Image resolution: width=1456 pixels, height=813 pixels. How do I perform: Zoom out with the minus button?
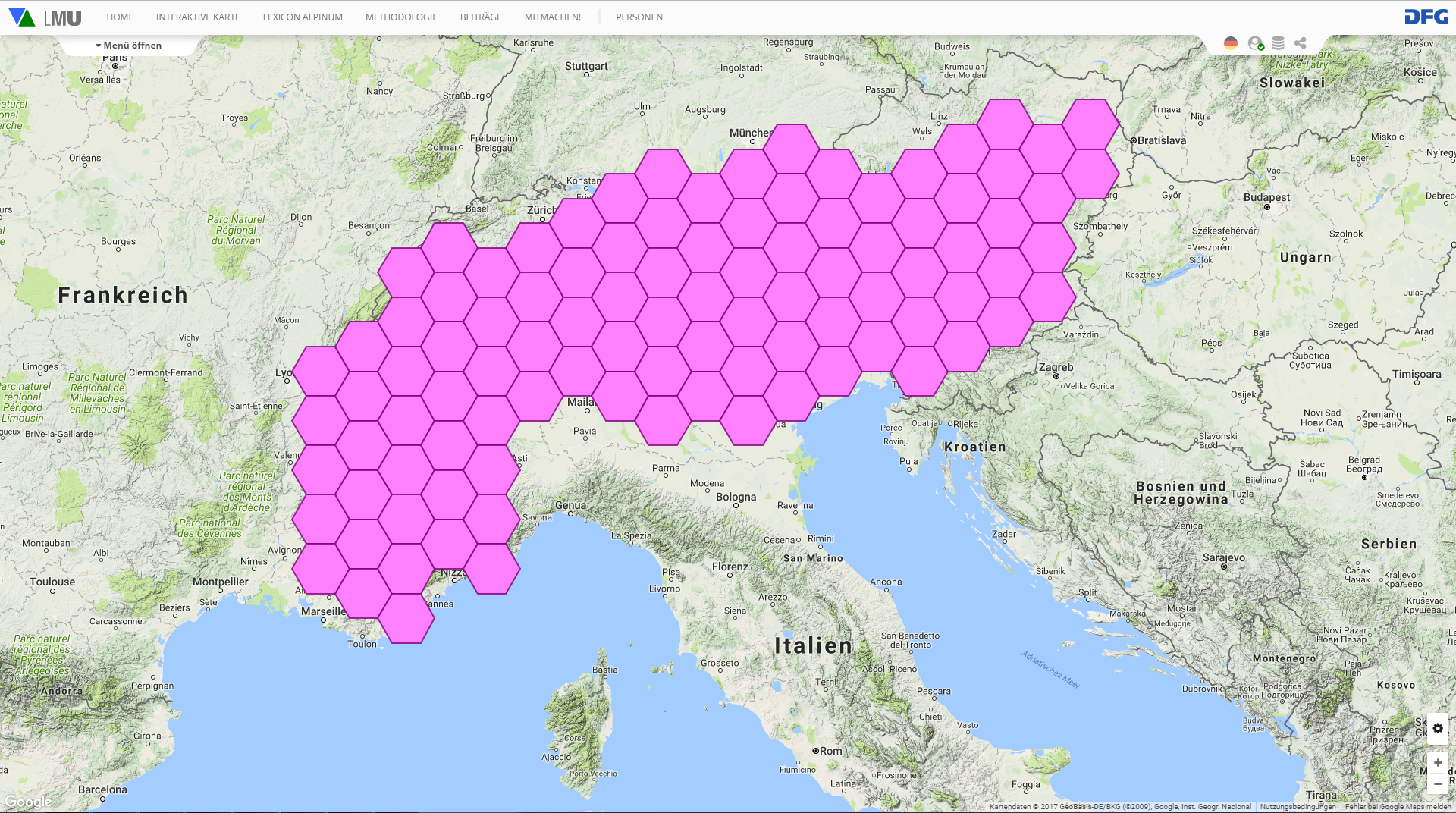click(1438, 783)
